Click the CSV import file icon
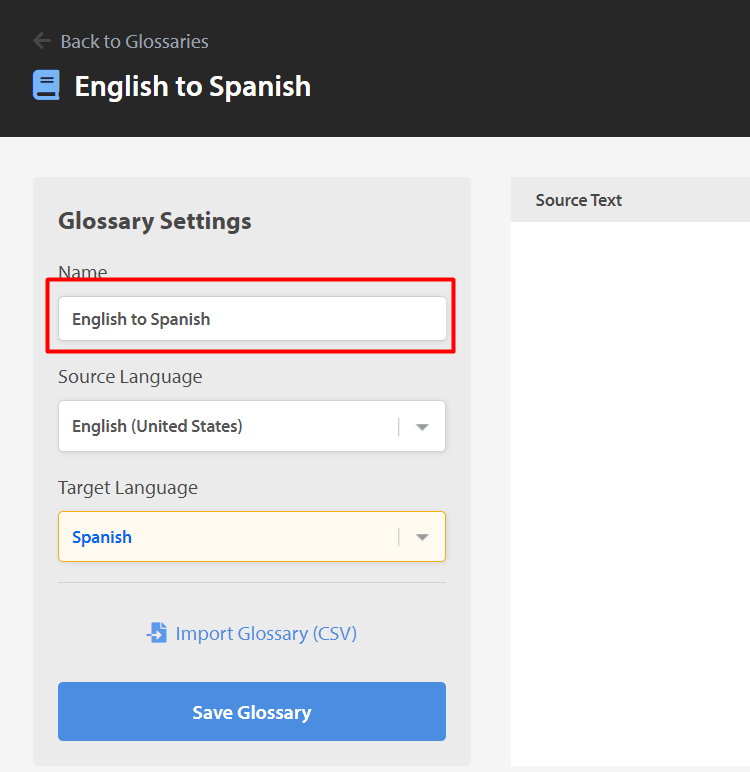The width and height of the screenshot is (750, 772). (157, 633)
